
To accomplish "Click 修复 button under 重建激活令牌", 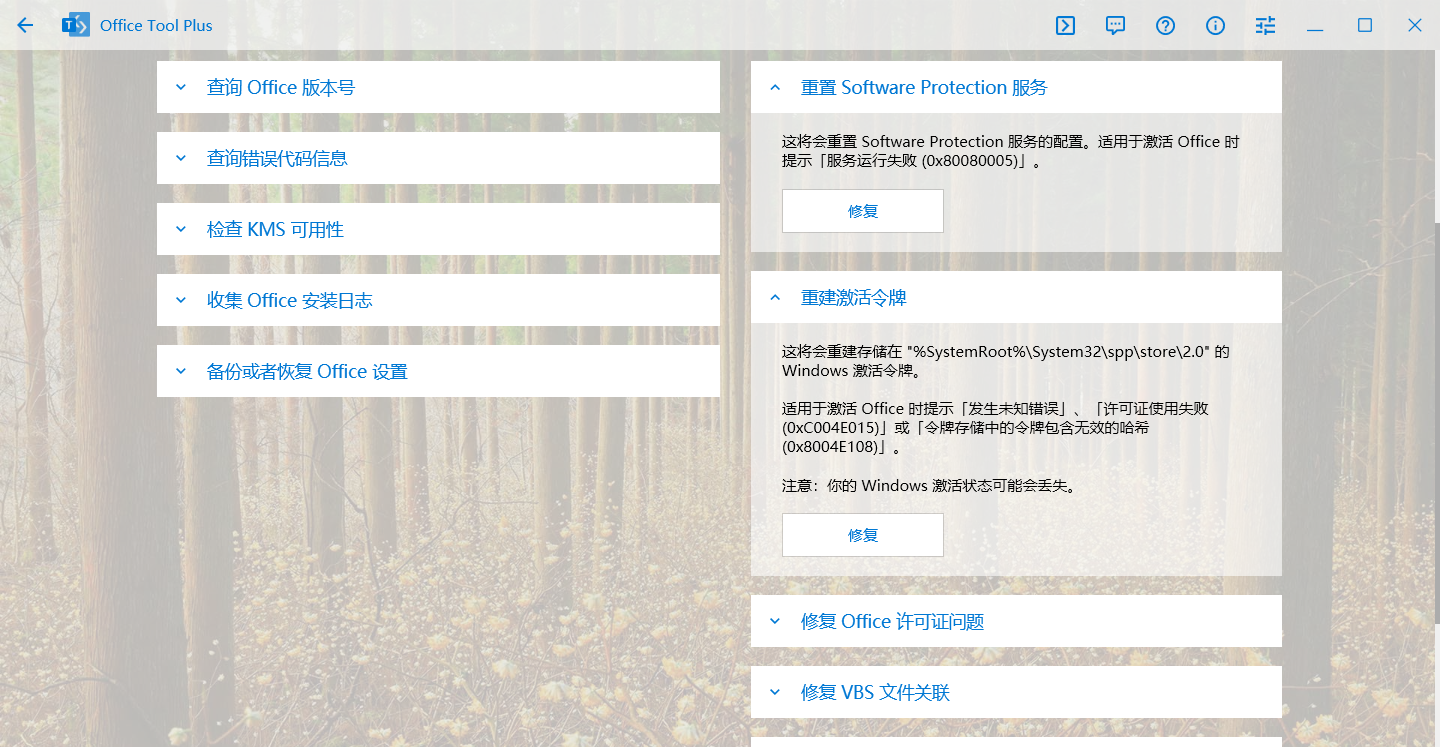I will 862,535.
